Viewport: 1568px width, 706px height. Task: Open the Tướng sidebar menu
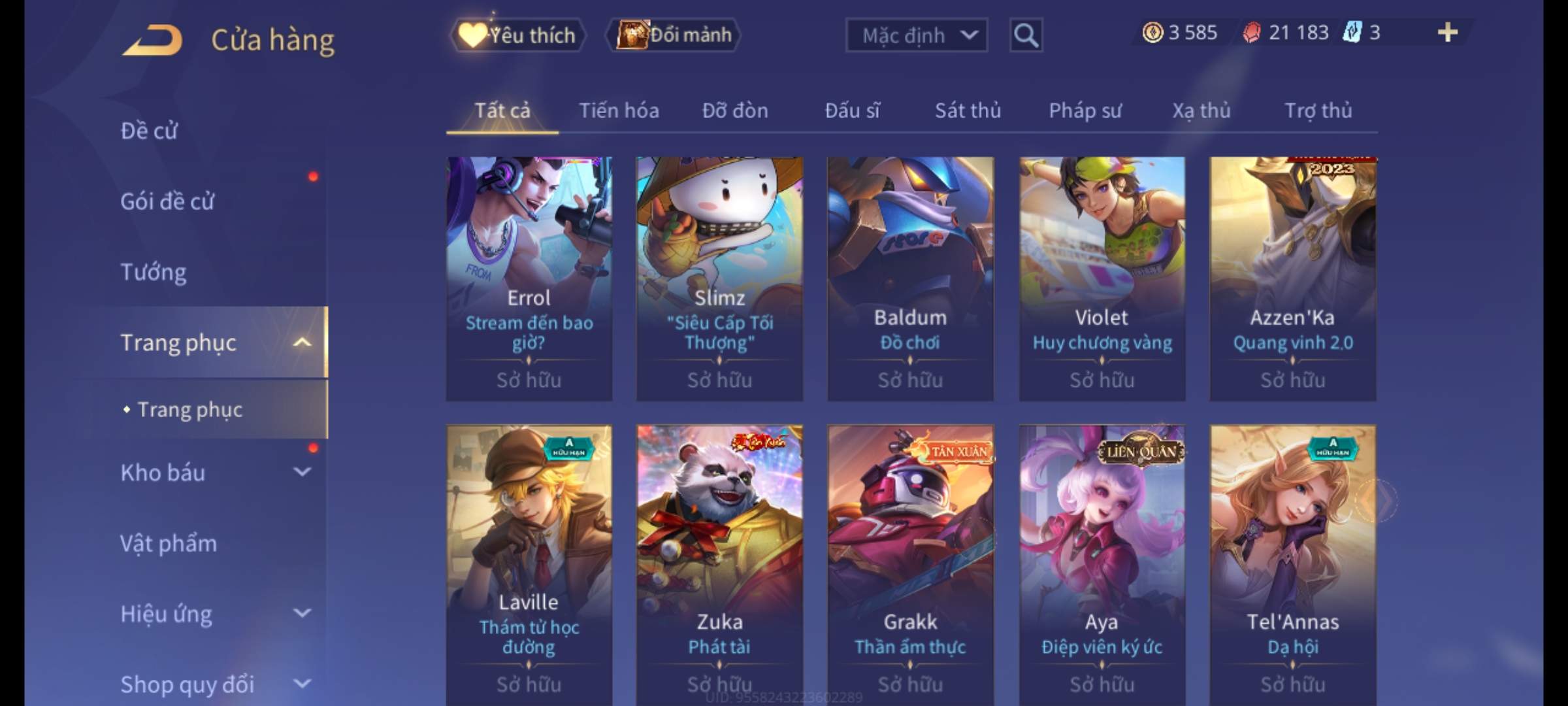tap(154, 271)
